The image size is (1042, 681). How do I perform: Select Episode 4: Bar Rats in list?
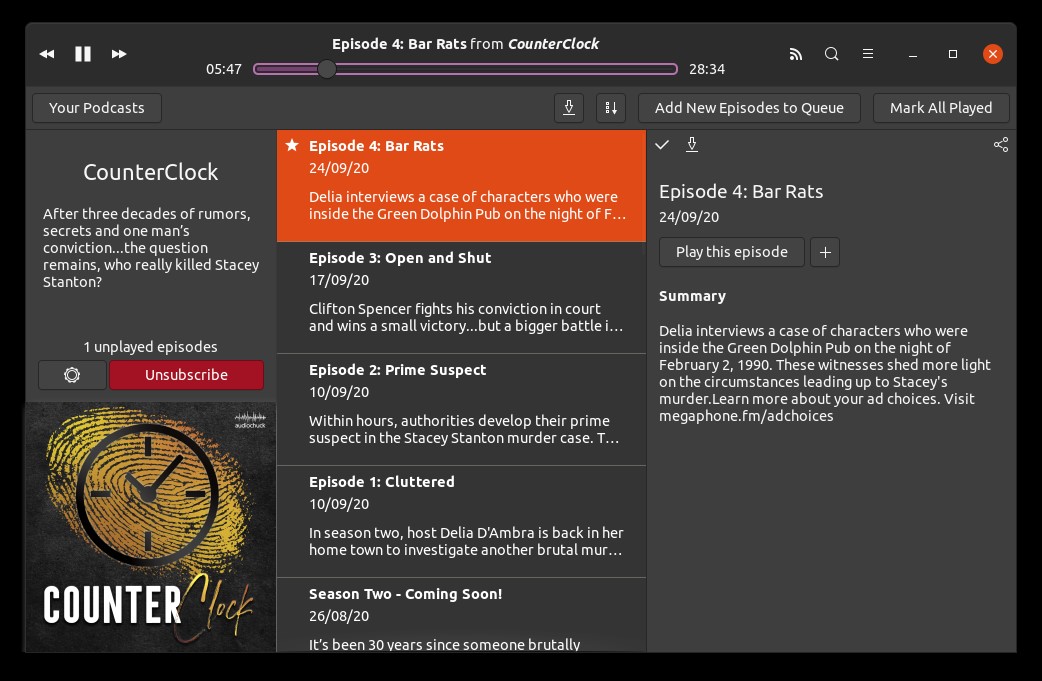[x=461, y=186]
